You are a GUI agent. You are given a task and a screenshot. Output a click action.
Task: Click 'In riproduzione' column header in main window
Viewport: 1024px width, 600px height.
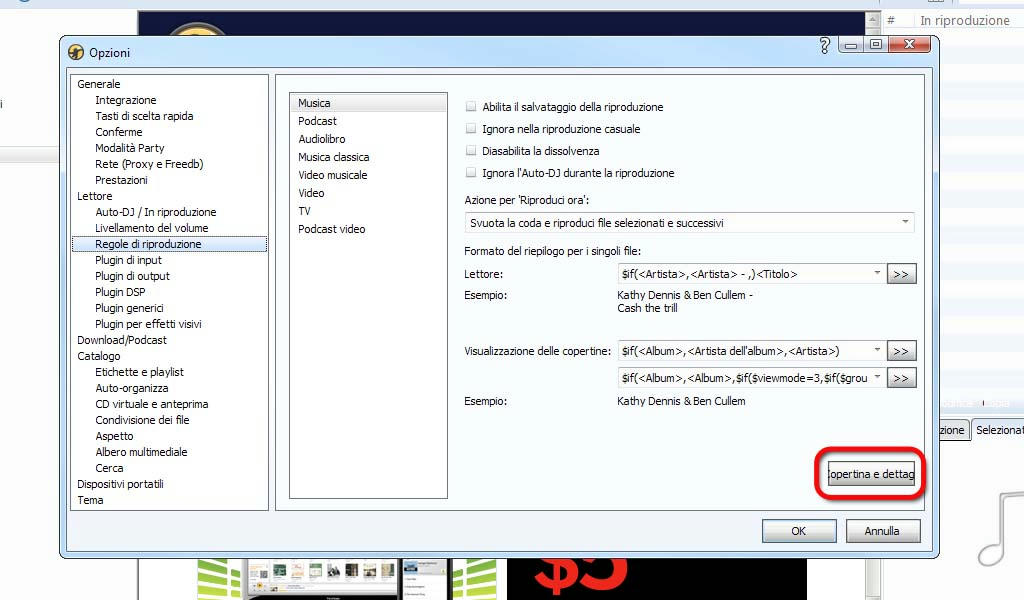click(x=965, y=20)
